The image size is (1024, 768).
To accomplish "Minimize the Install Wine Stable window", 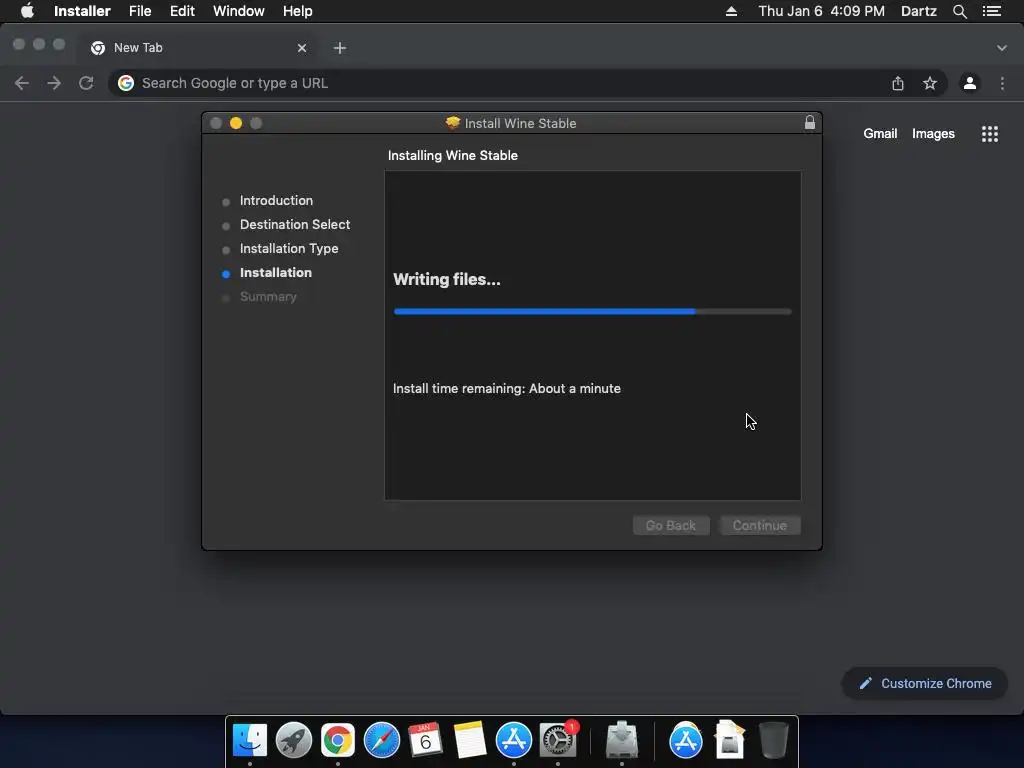I will coord(236,123).
